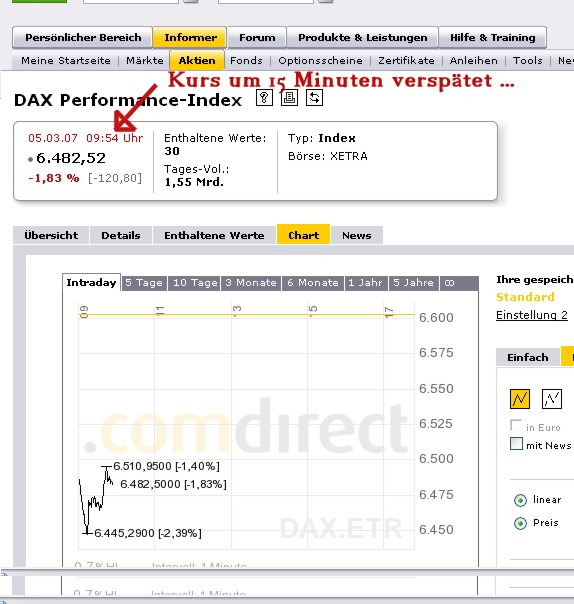The height and width of the screenshot is (604, 574).
Task: Open Hilfe & Training tab
Action: (x=493, y=37)
